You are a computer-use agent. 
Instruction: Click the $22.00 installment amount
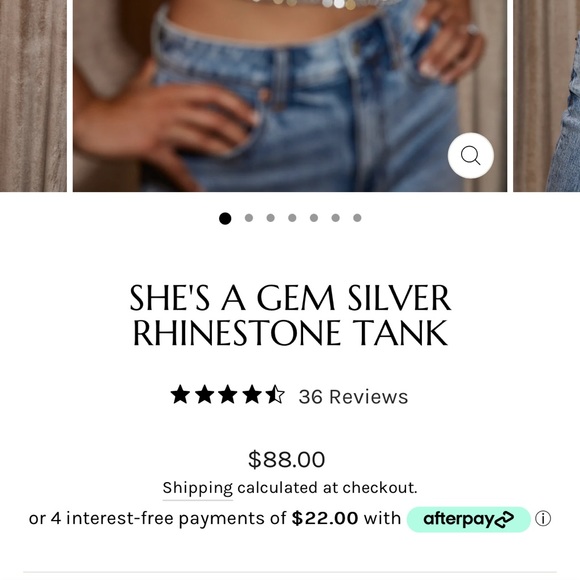coord(325,518)
